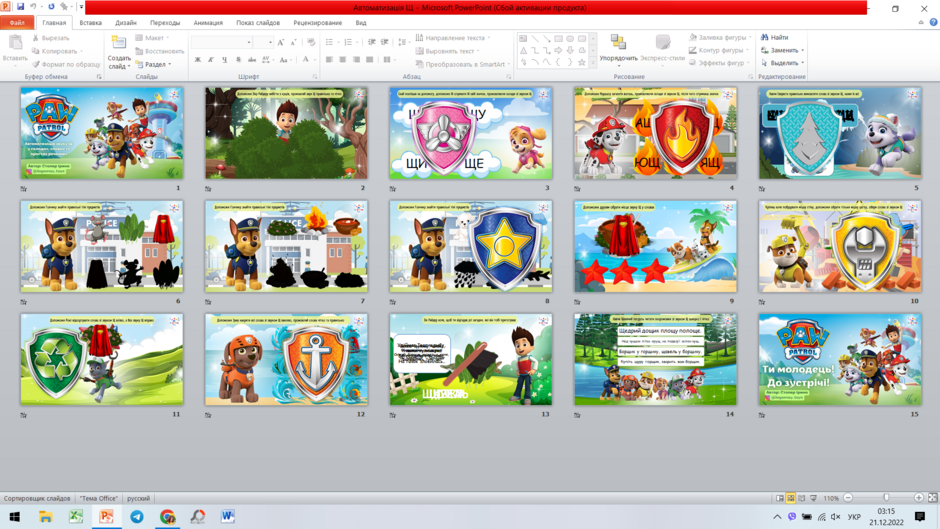Switch to slide sorter view in status bar

coord(791,498)
